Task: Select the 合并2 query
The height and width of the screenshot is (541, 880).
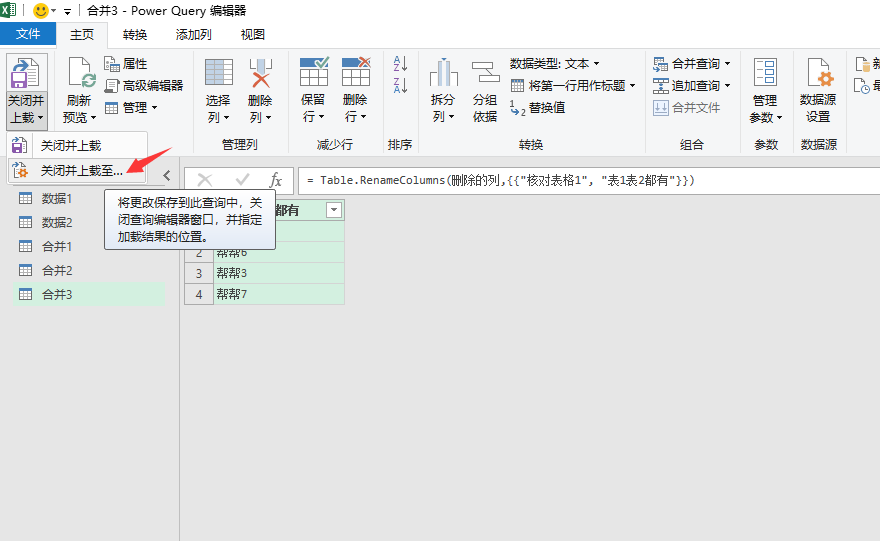Action: coord(89,270)
